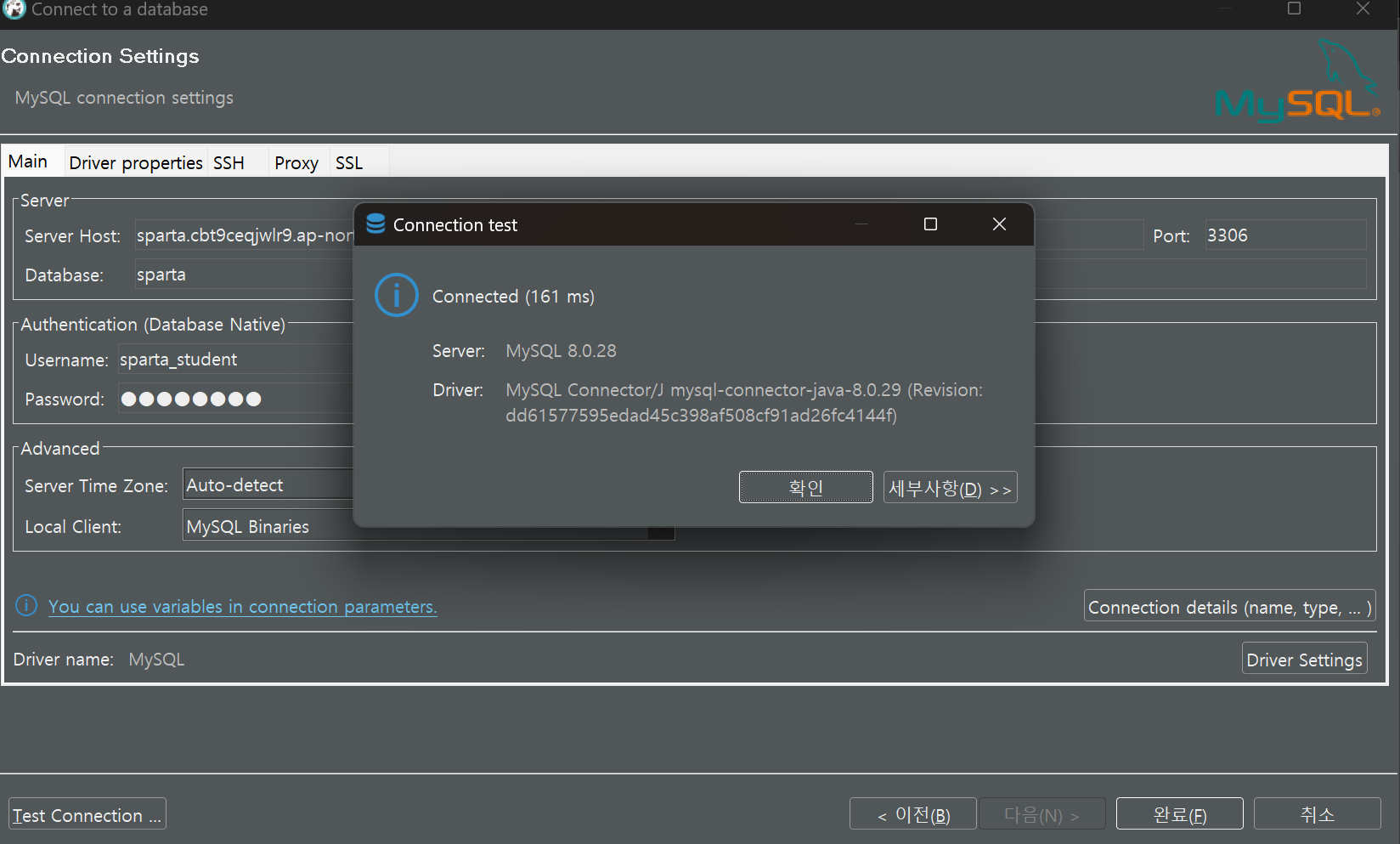1400x844 pixels.
Task: Open the Local Client MySQL Binaries dropdown
Action: click(x=429, y=526)
